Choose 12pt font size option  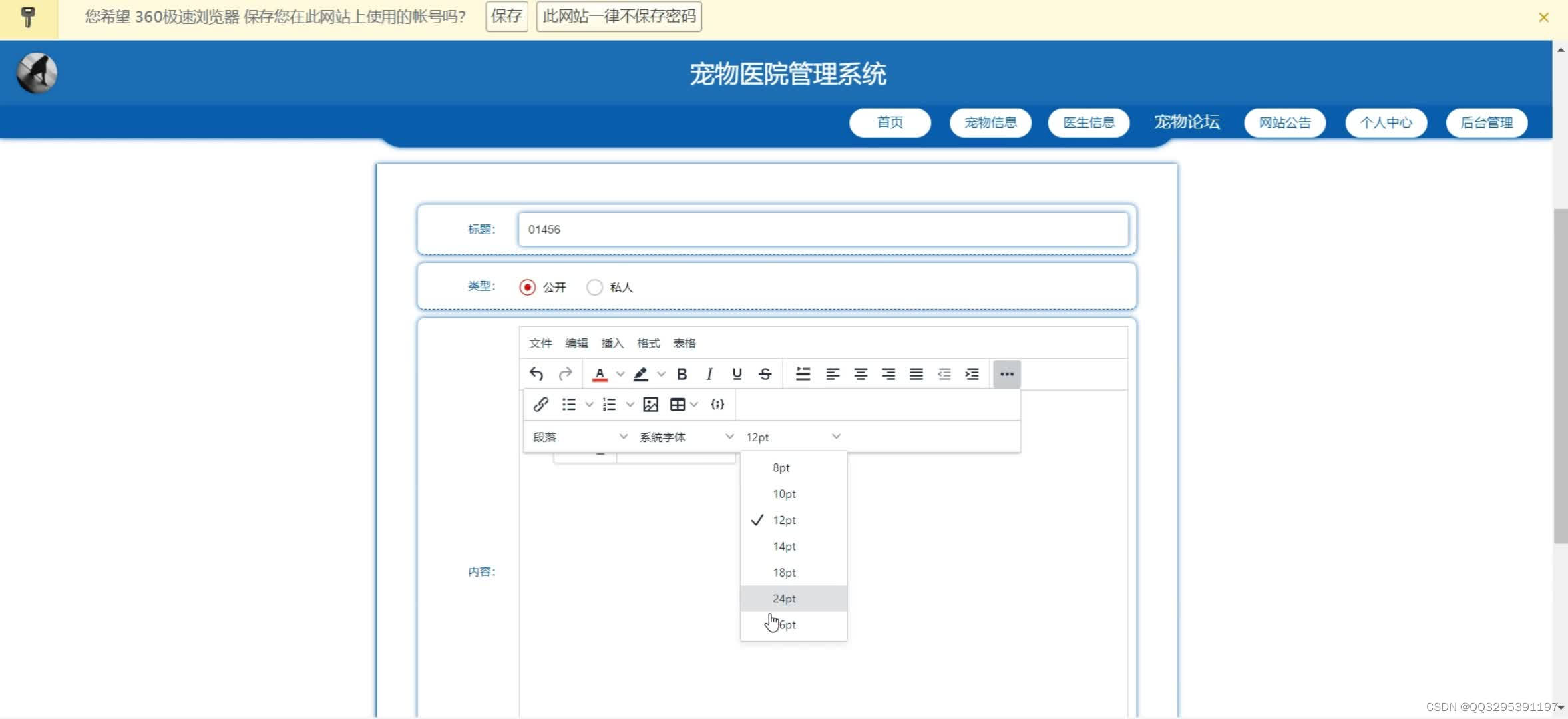coord(793,520)
